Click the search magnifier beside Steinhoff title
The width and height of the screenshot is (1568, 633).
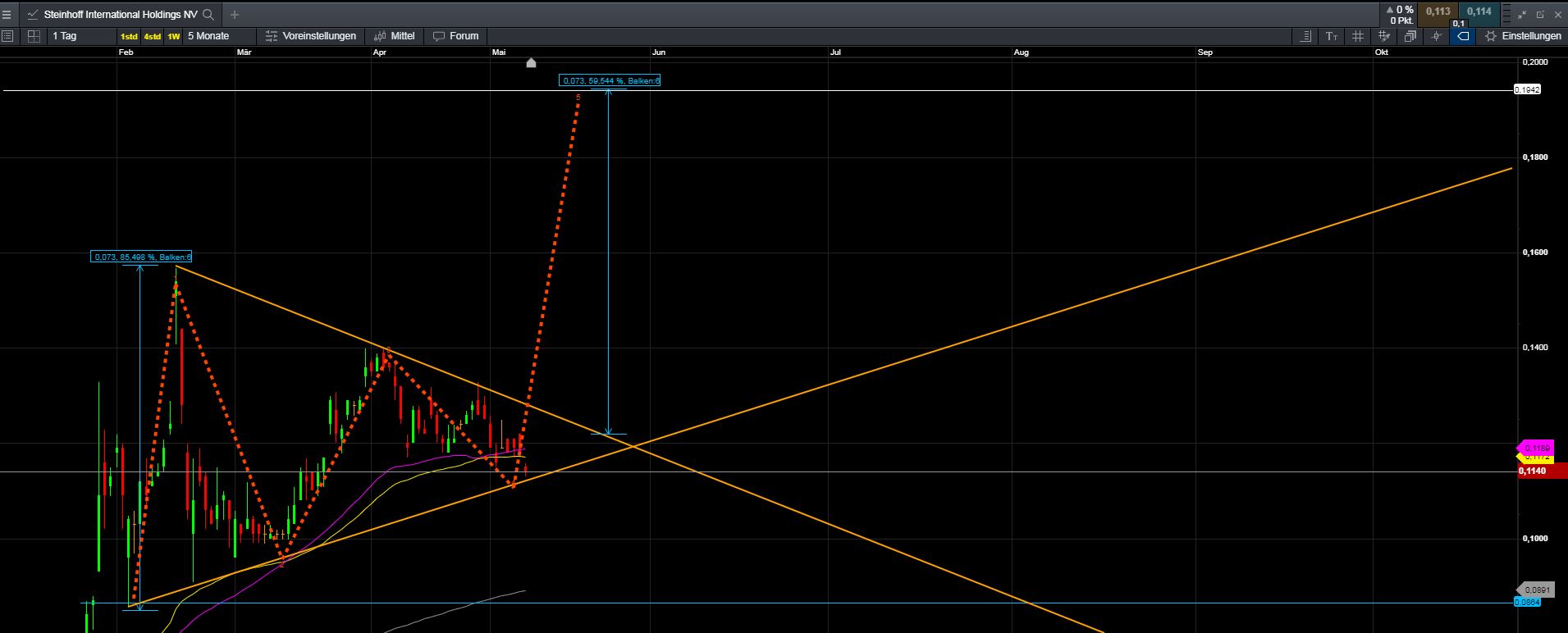(208, 14)
